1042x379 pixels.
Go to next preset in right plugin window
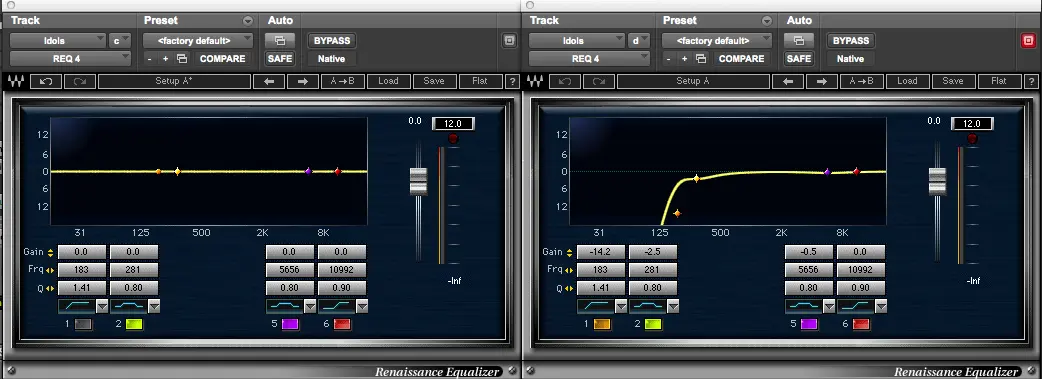(x=821, y=81)
